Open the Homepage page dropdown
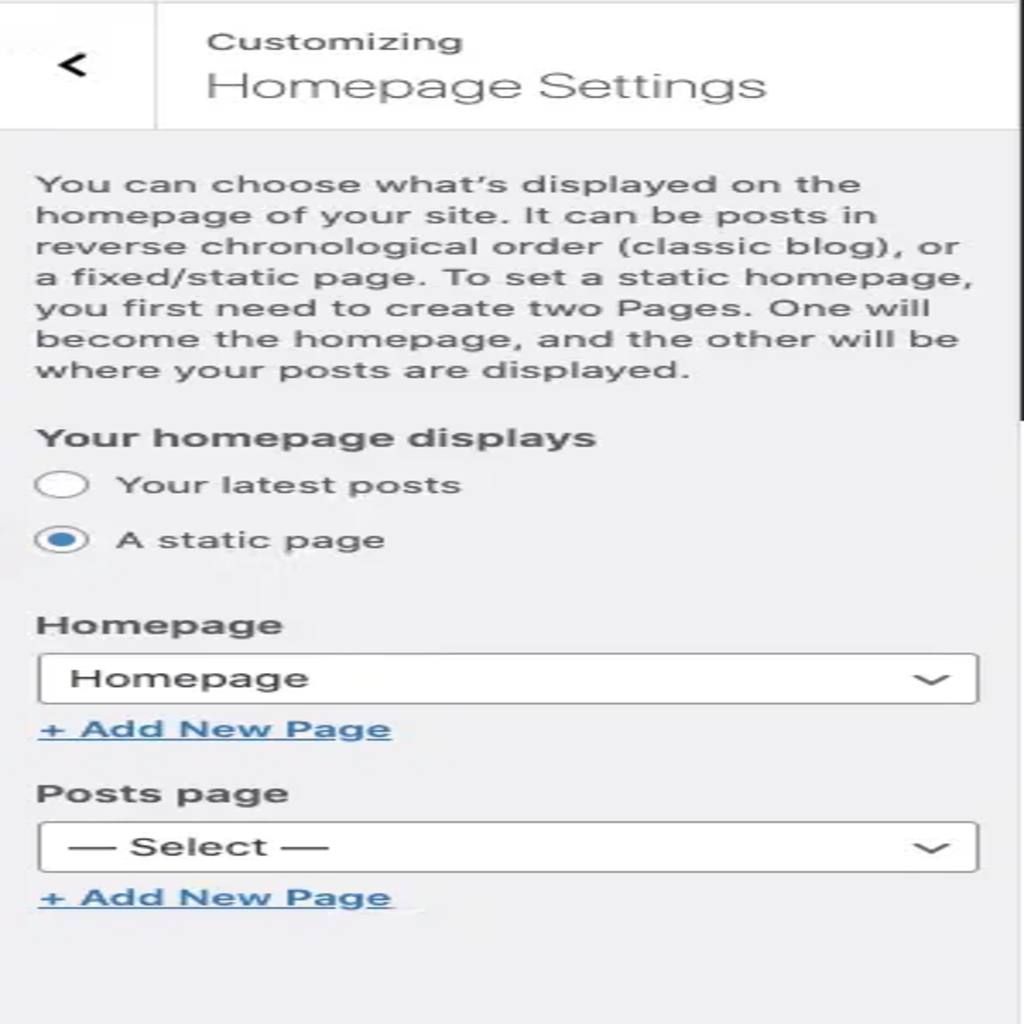Screen dimensions: 1024x1024 pyautogui.click(x=508, y=679)
